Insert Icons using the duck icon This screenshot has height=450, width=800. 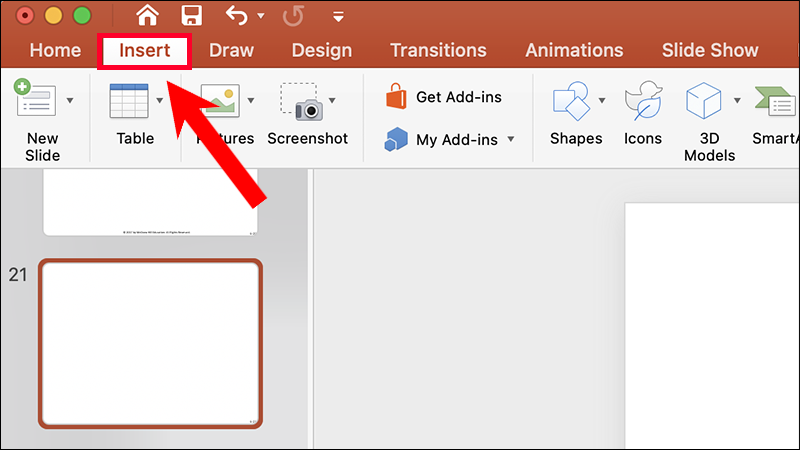[643, 101]
